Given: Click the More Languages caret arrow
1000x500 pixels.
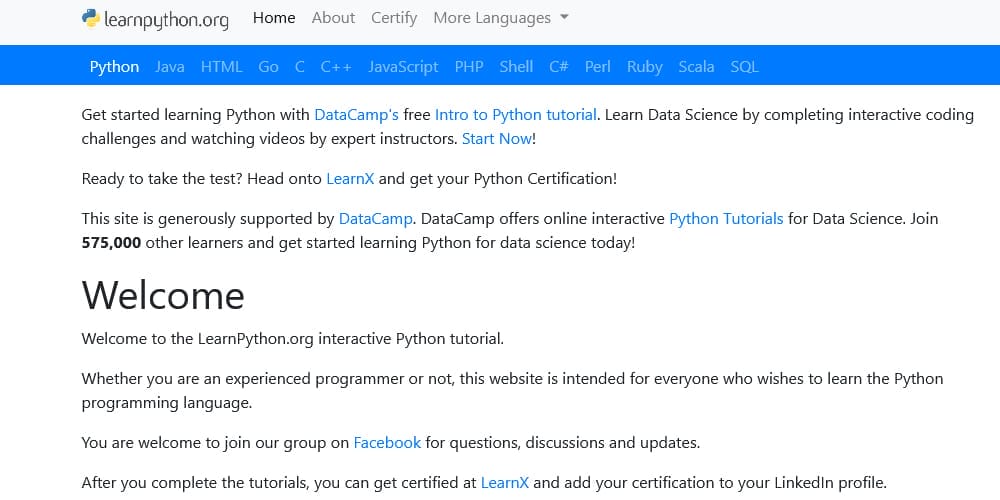Looking at the screenshot, I should coord(564,17).
